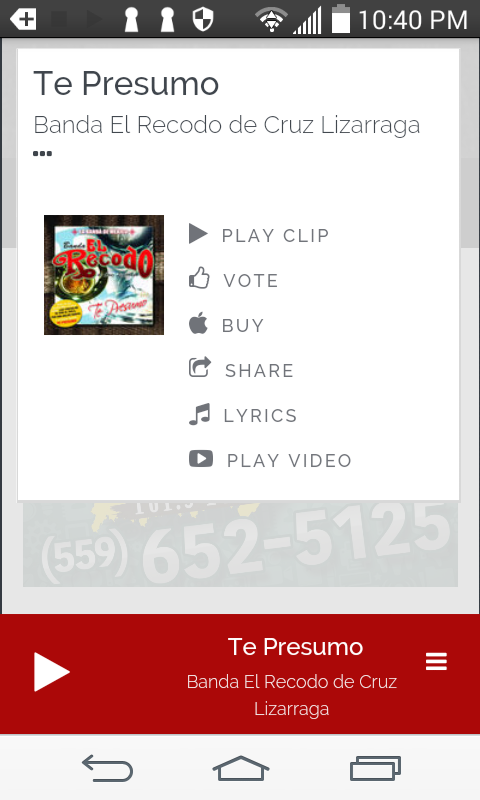Open LYRICS for Te Presumo

(261, 415)
